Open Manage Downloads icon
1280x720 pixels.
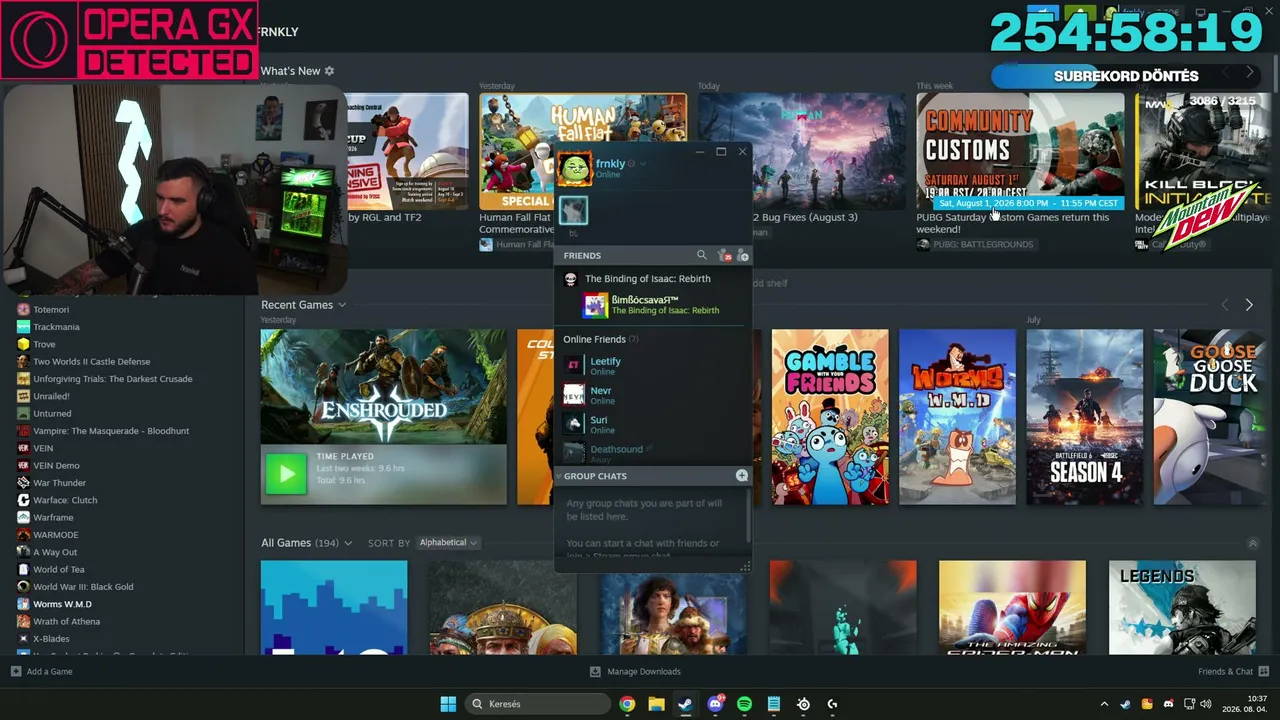[x=595, y=671]
